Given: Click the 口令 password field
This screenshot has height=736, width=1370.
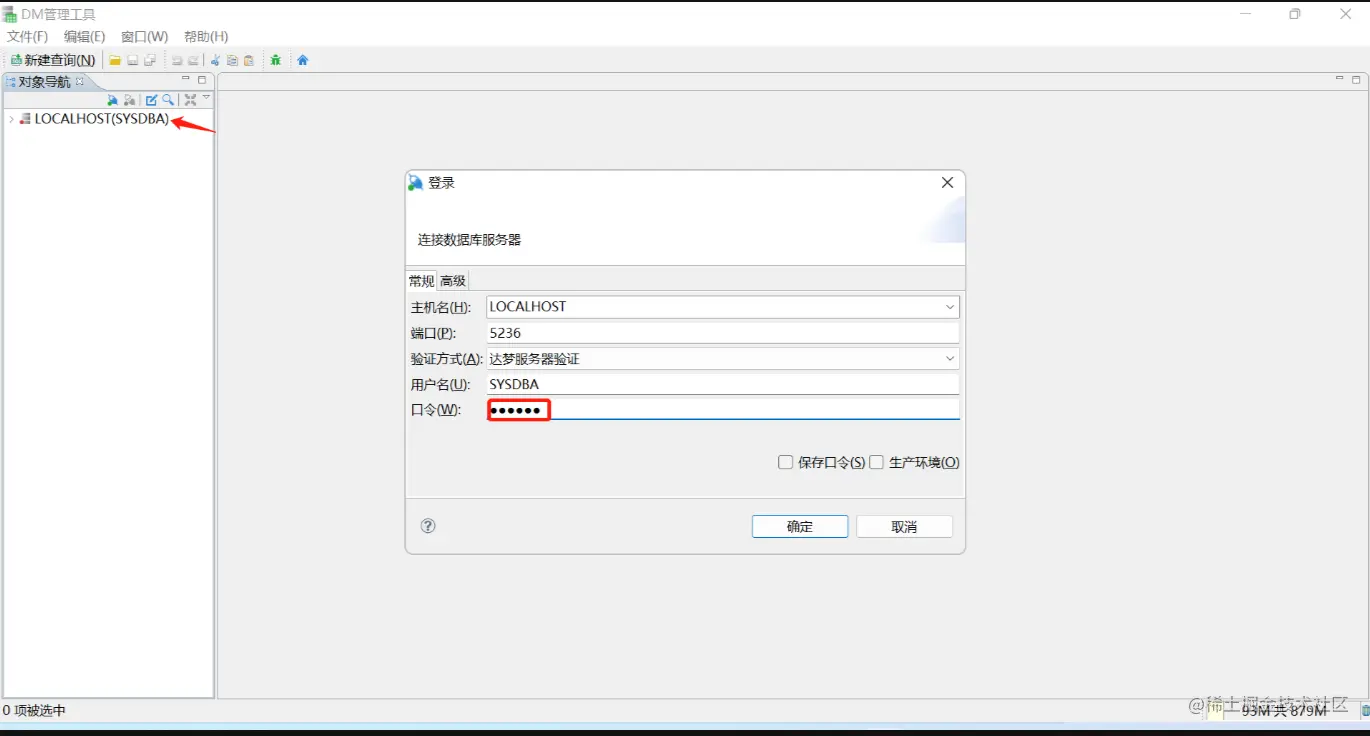Looking at the screenshot, I should pyautogui.click(x=723, y=410).
